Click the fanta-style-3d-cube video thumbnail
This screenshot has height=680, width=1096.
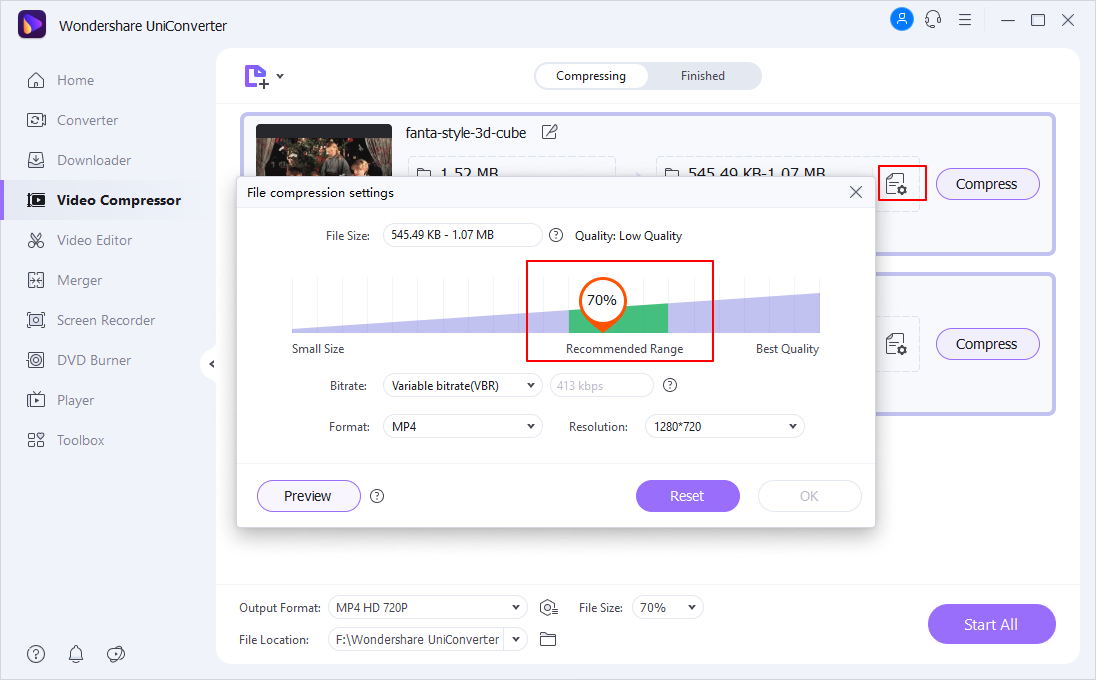point(324,150)
